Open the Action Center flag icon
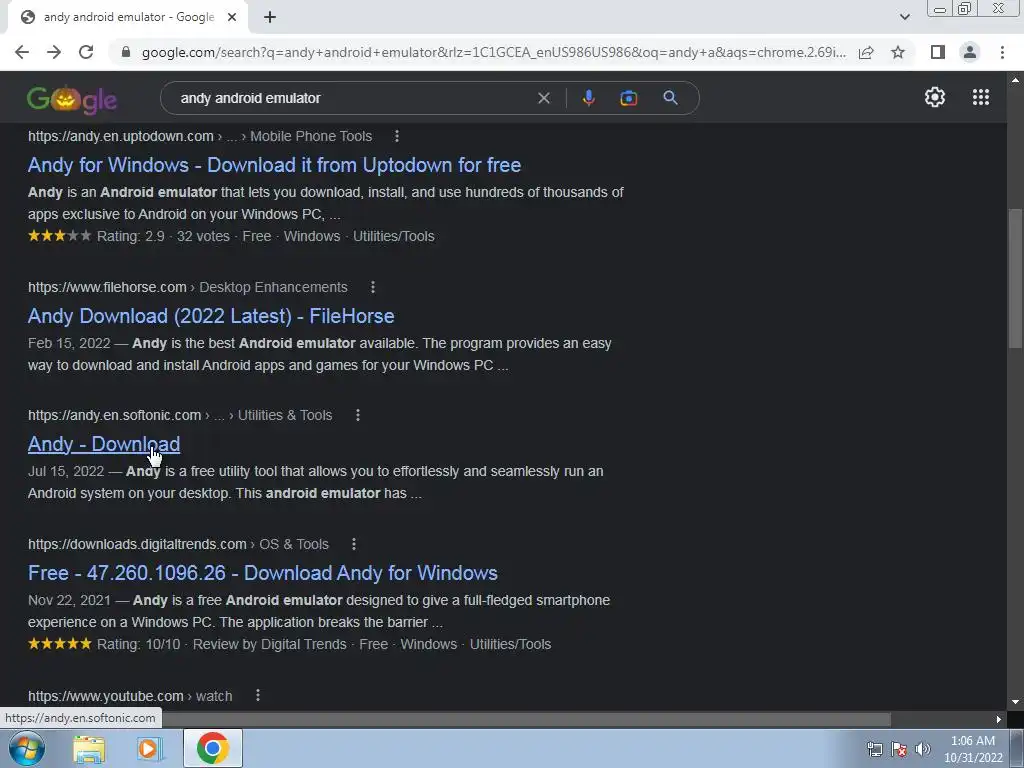This screenshot has width=1024, height=768. 899,749
